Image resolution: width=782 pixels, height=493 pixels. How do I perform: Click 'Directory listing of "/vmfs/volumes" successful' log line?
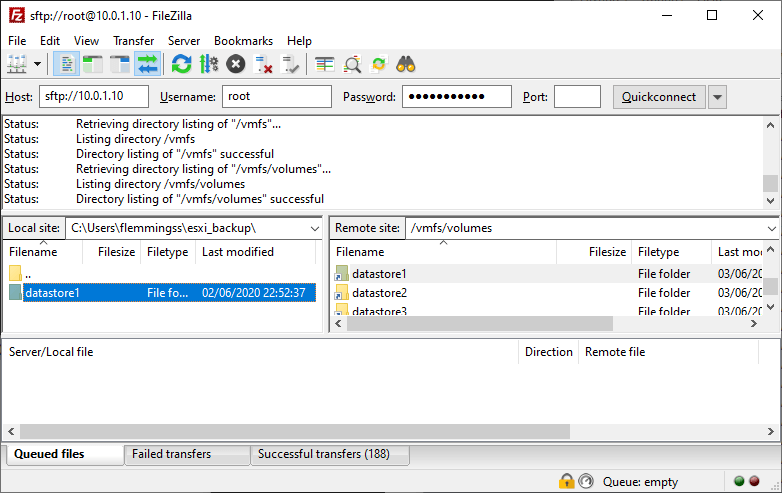(200, 199)
